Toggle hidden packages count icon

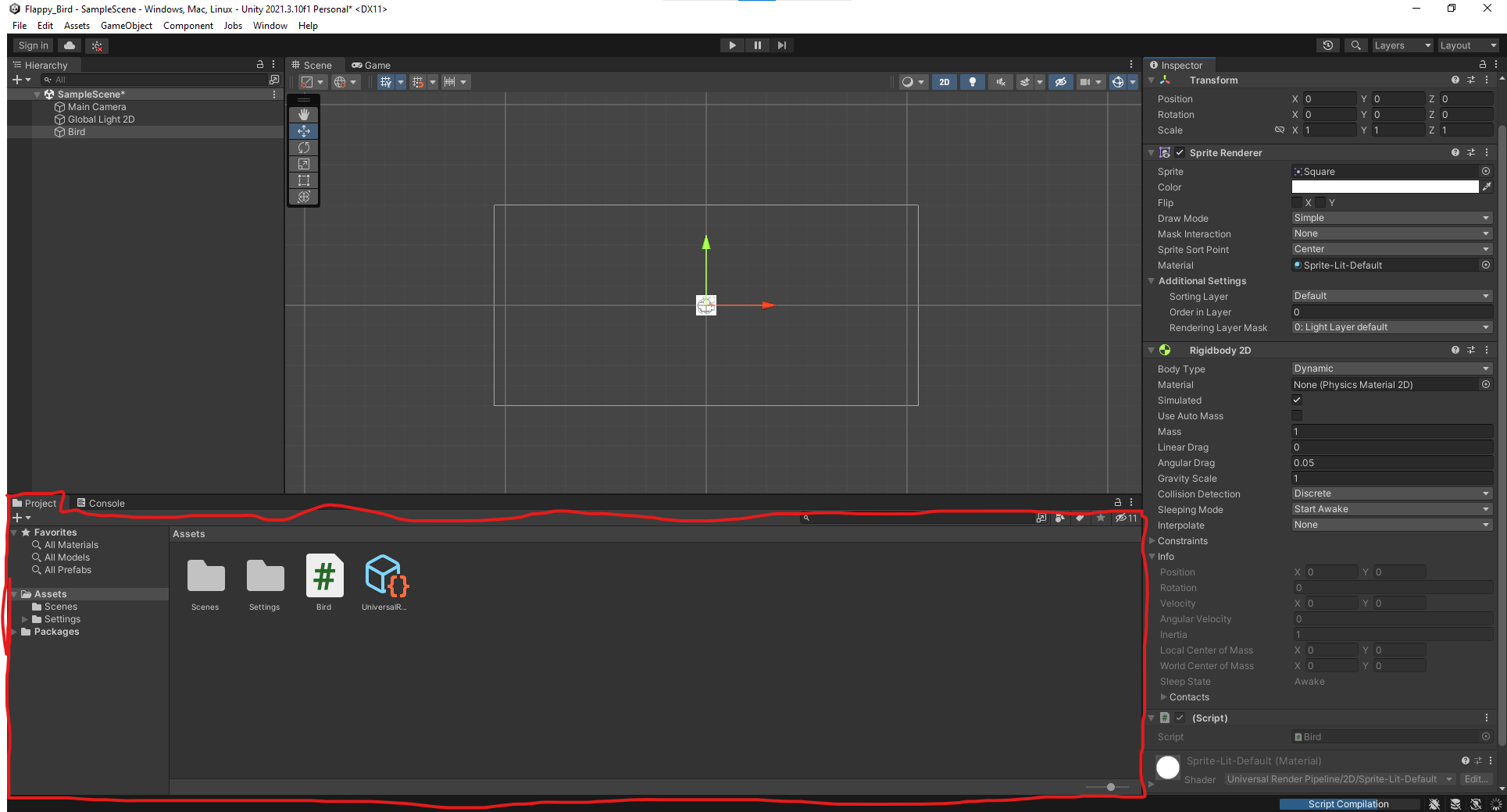click(x=1126, y=518)
